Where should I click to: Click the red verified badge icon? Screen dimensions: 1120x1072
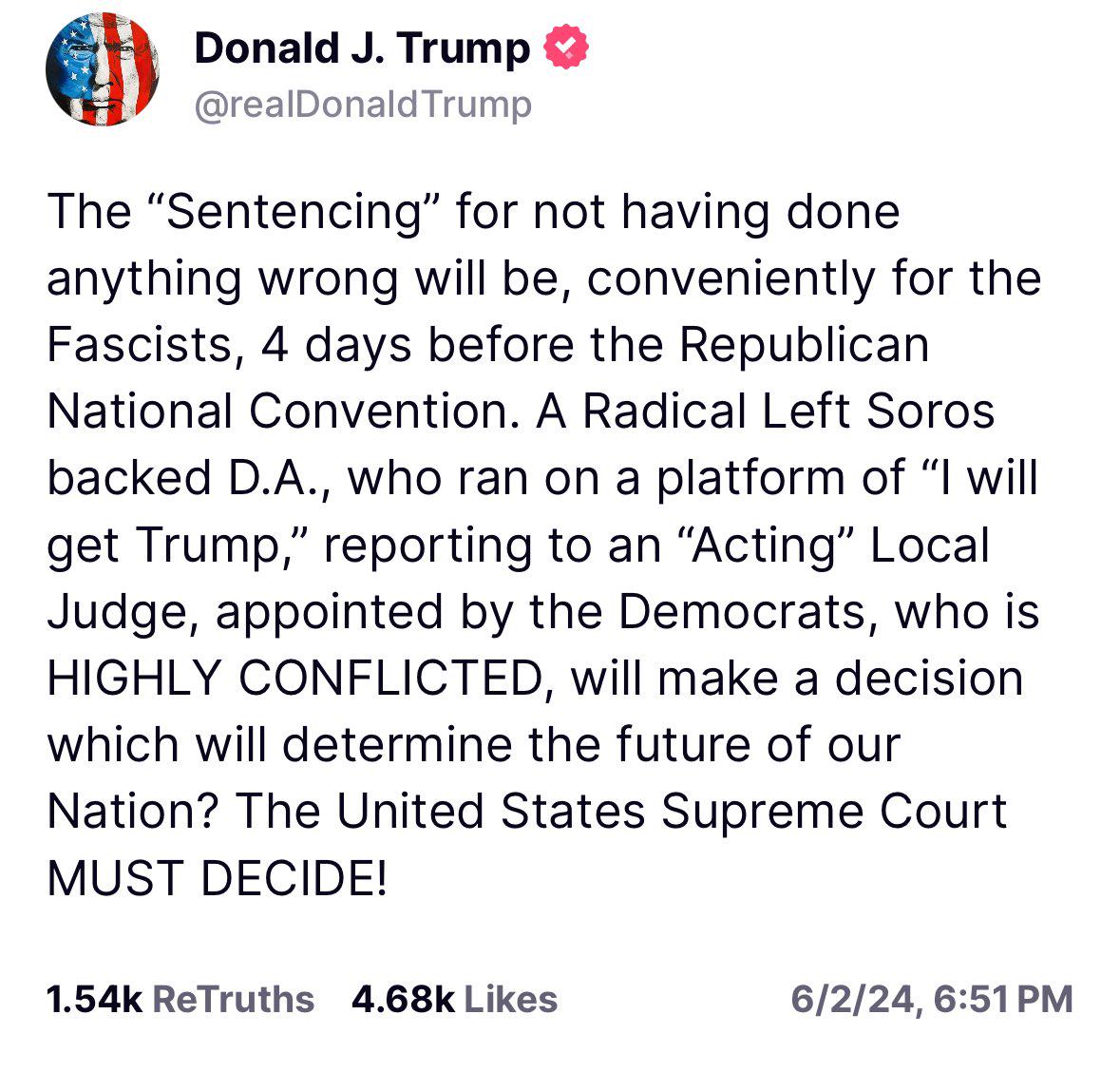click(566, 48)
